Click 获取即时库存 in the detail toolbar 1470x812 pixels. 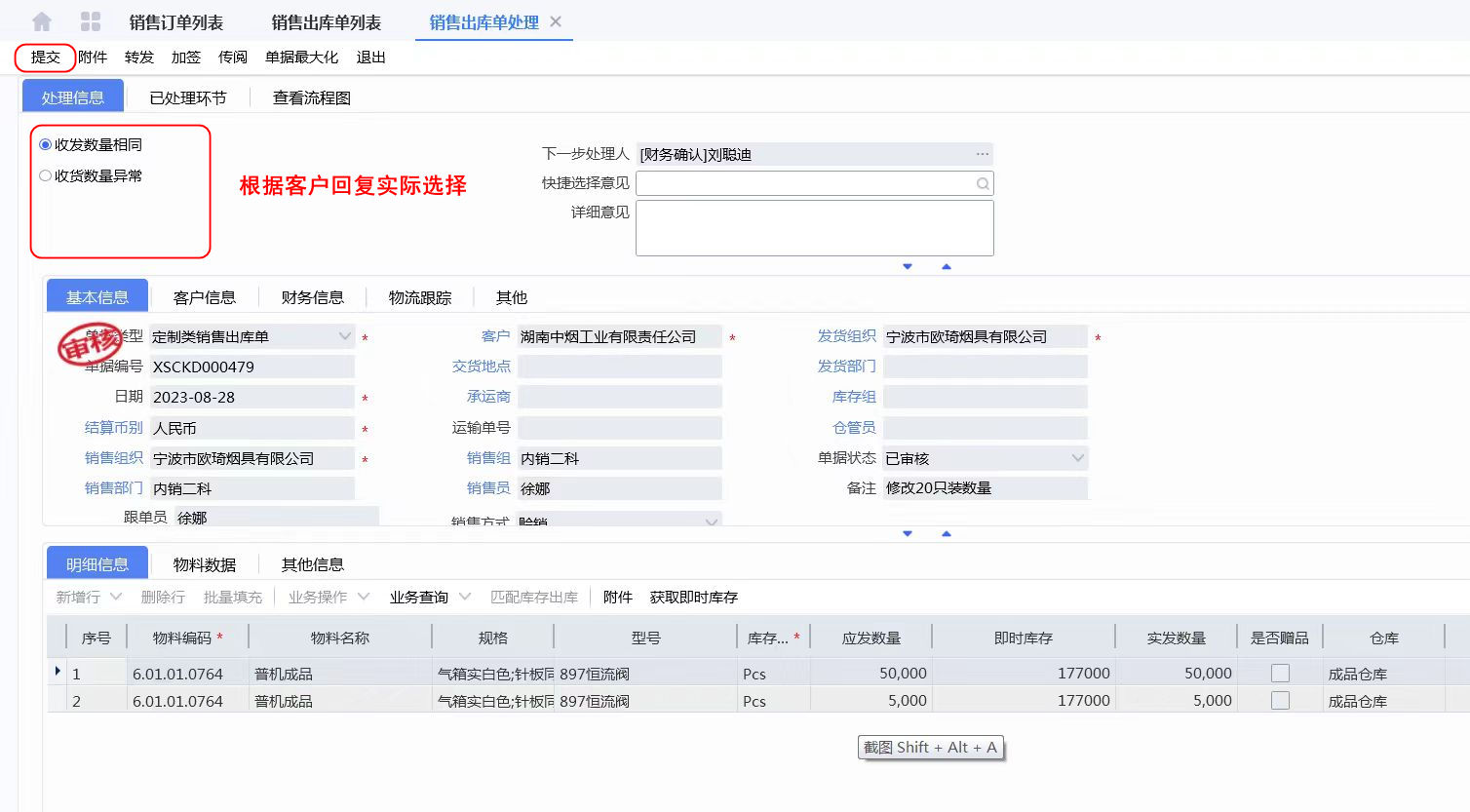[693, 597]
